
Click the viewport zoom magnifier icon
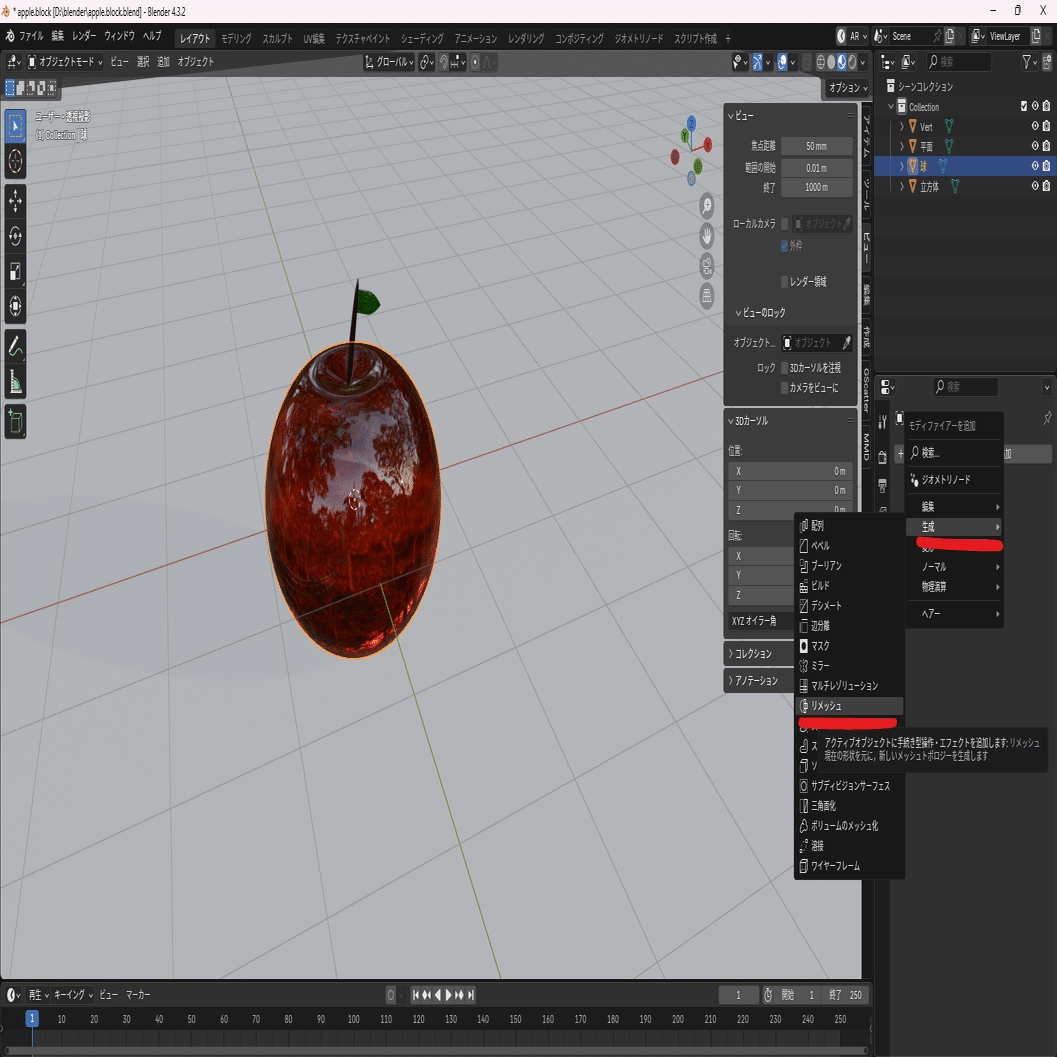[706, 206]
